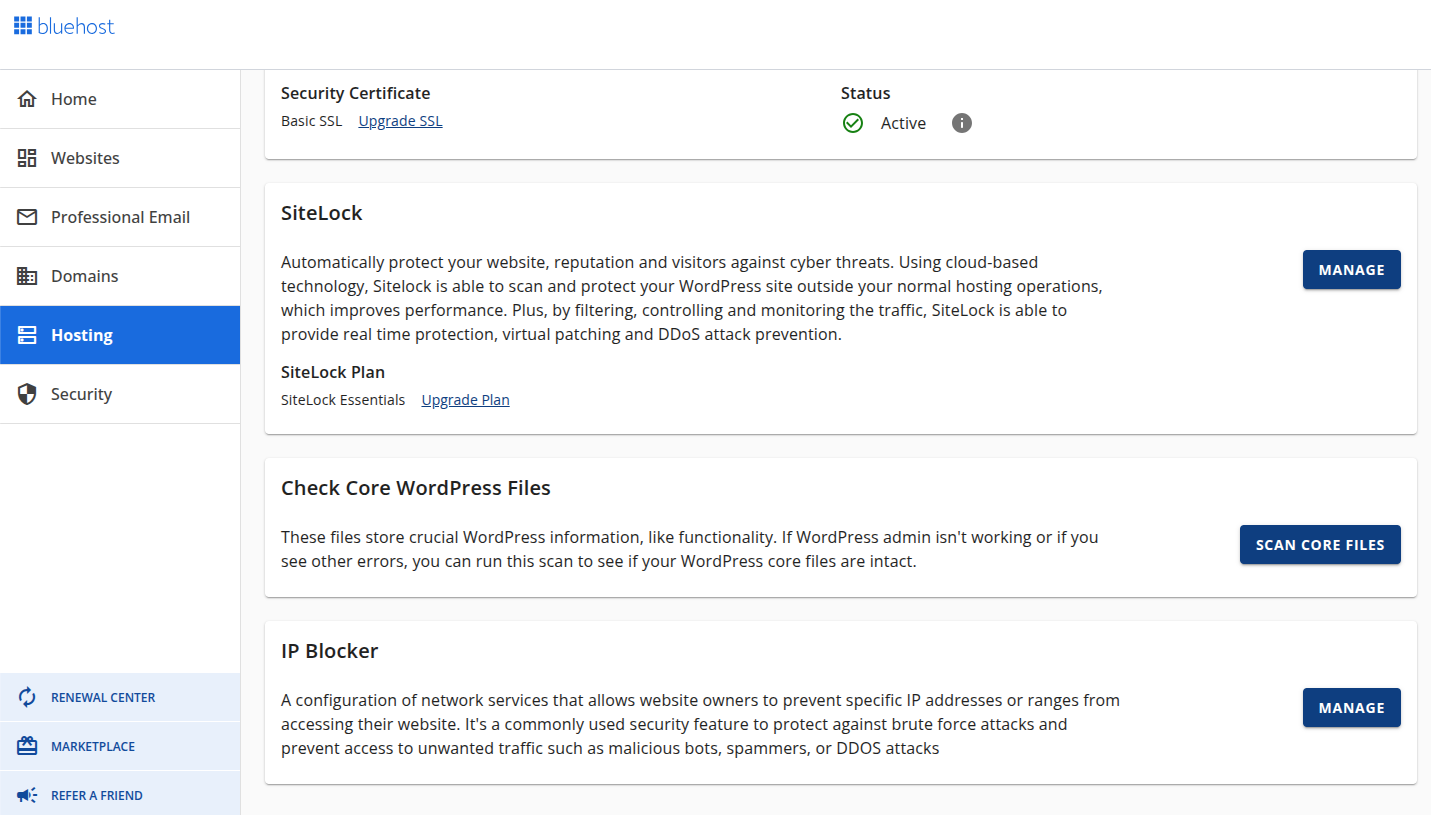Click the Professional Email envelope icon
The height and width of the screenshot is (815, 1431).
coord(27,217)
